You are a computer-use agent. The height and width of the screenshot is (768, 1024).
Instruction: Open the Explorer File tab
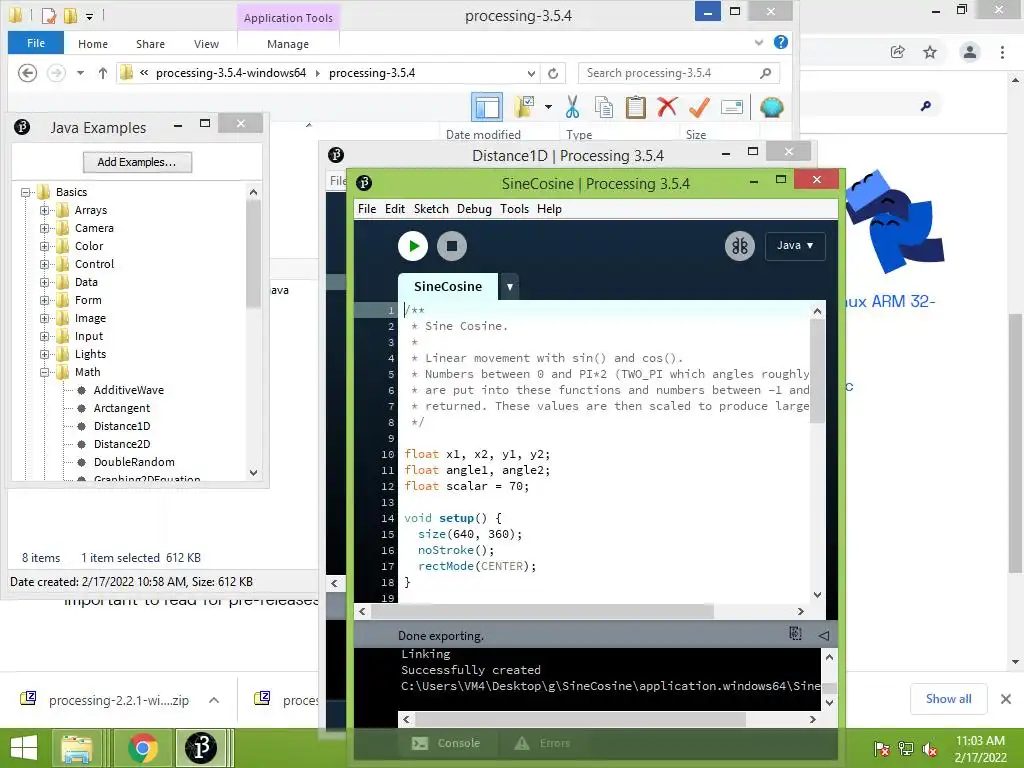(36, 43)
